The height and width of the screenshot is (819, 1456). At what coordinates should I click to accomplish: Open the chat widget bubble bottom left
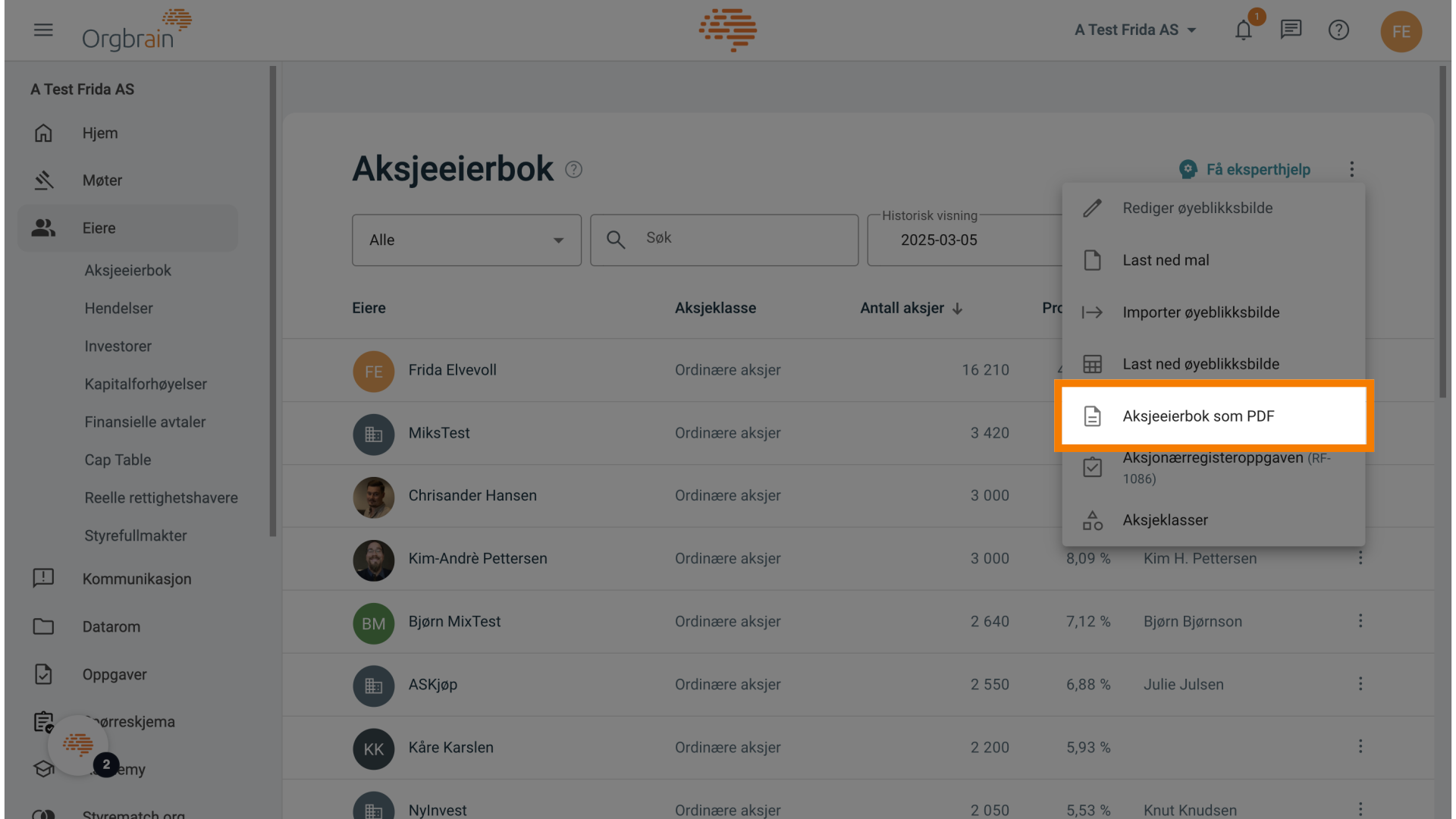tap(78, 745)
